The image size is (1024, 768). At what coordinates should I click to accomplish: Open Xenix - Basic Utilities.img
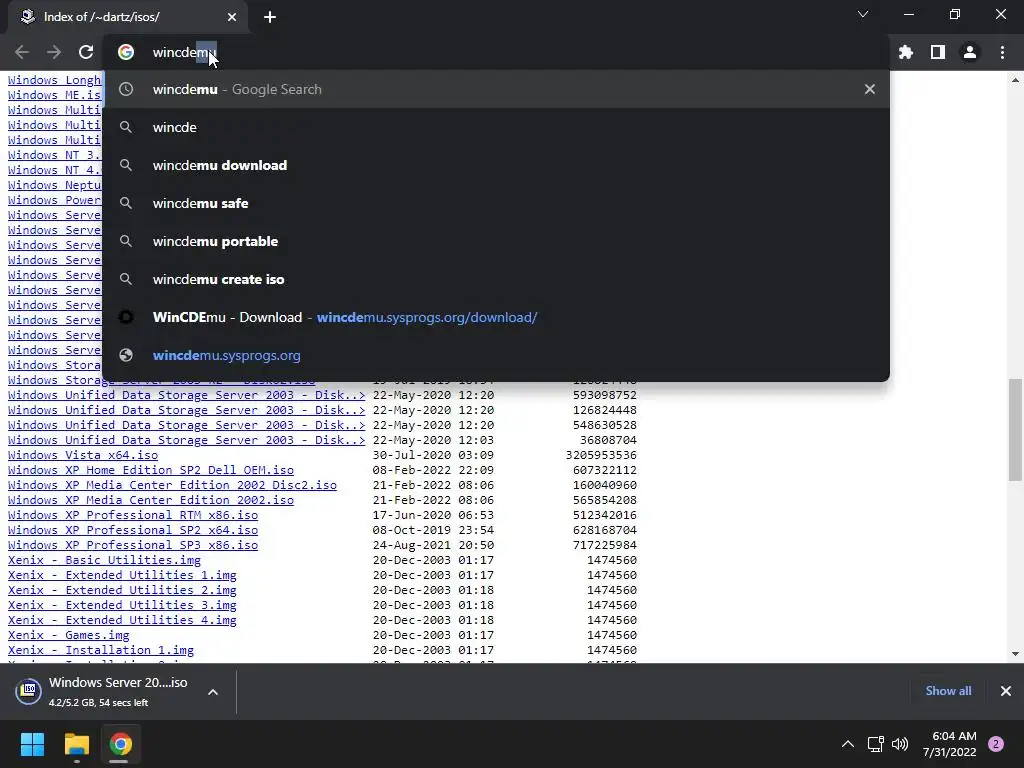pyautogui.click(x=104, y=560)
